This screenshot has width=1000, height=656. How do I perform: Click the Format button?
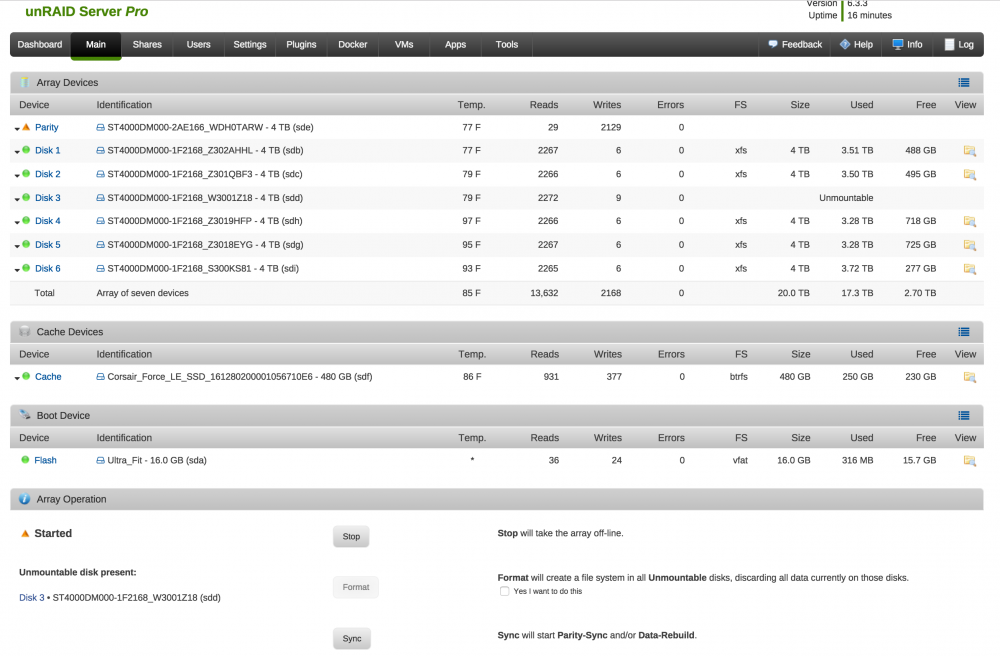(x=356, y=587)
